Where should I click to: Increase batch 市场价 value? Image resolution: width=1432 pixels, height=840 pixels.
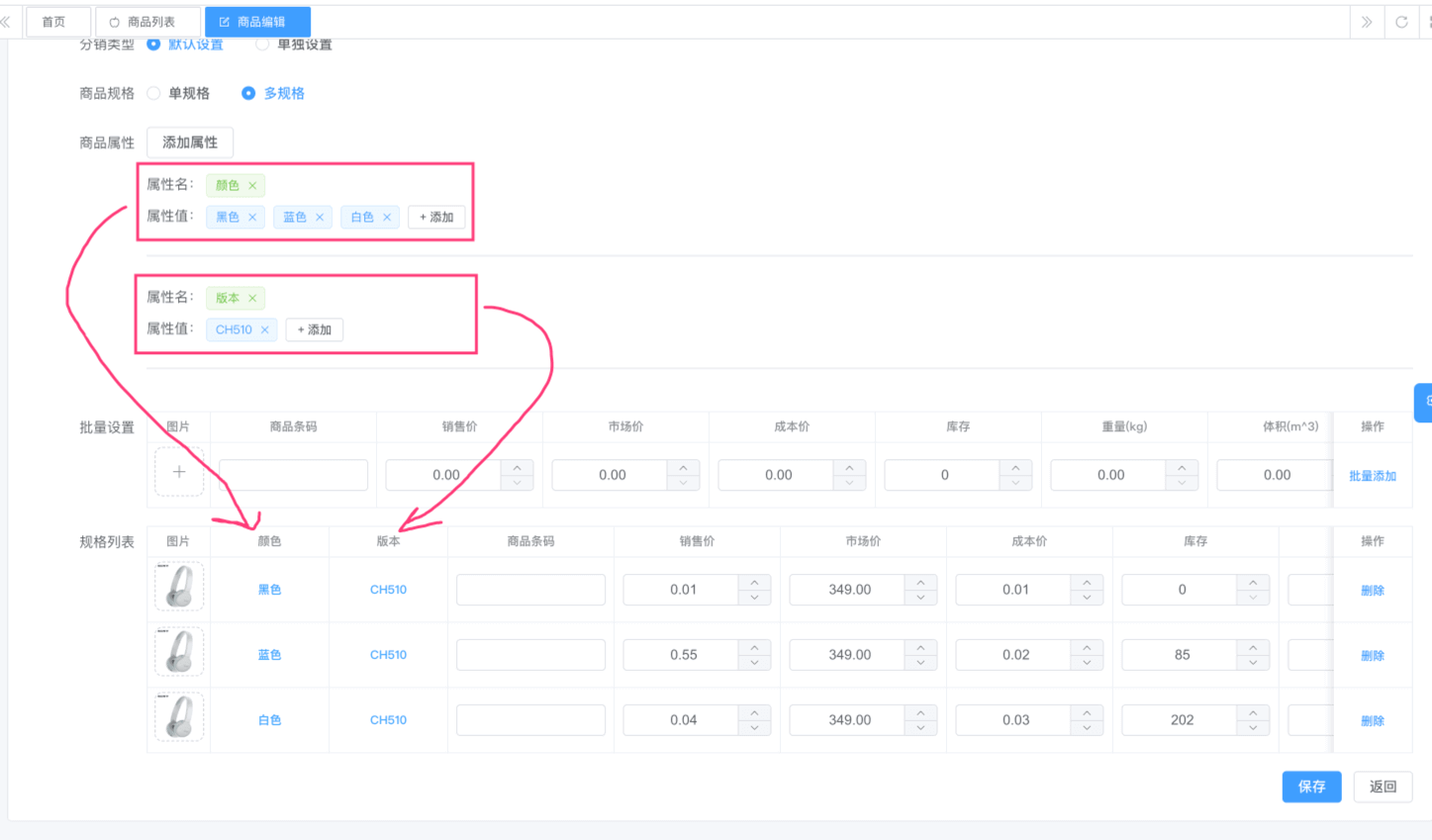point(684,468)
